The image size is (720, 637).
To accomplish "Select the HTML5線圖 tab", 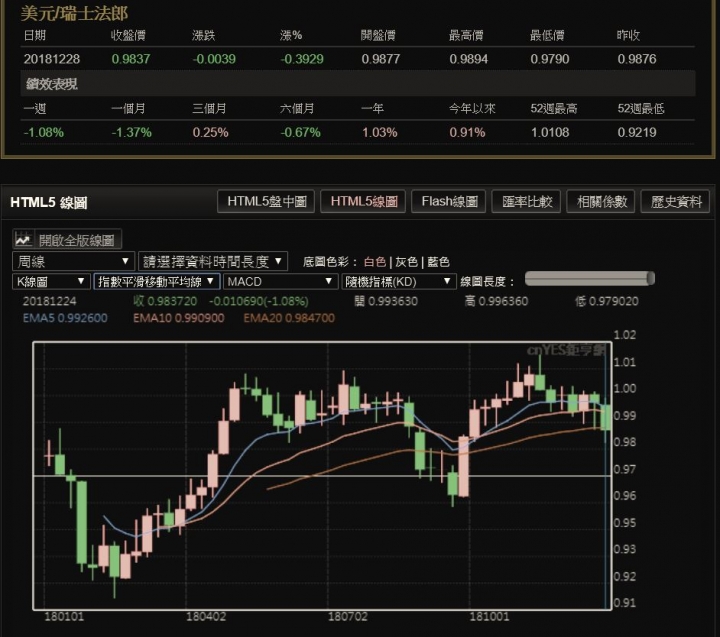I will pos(363,202).
